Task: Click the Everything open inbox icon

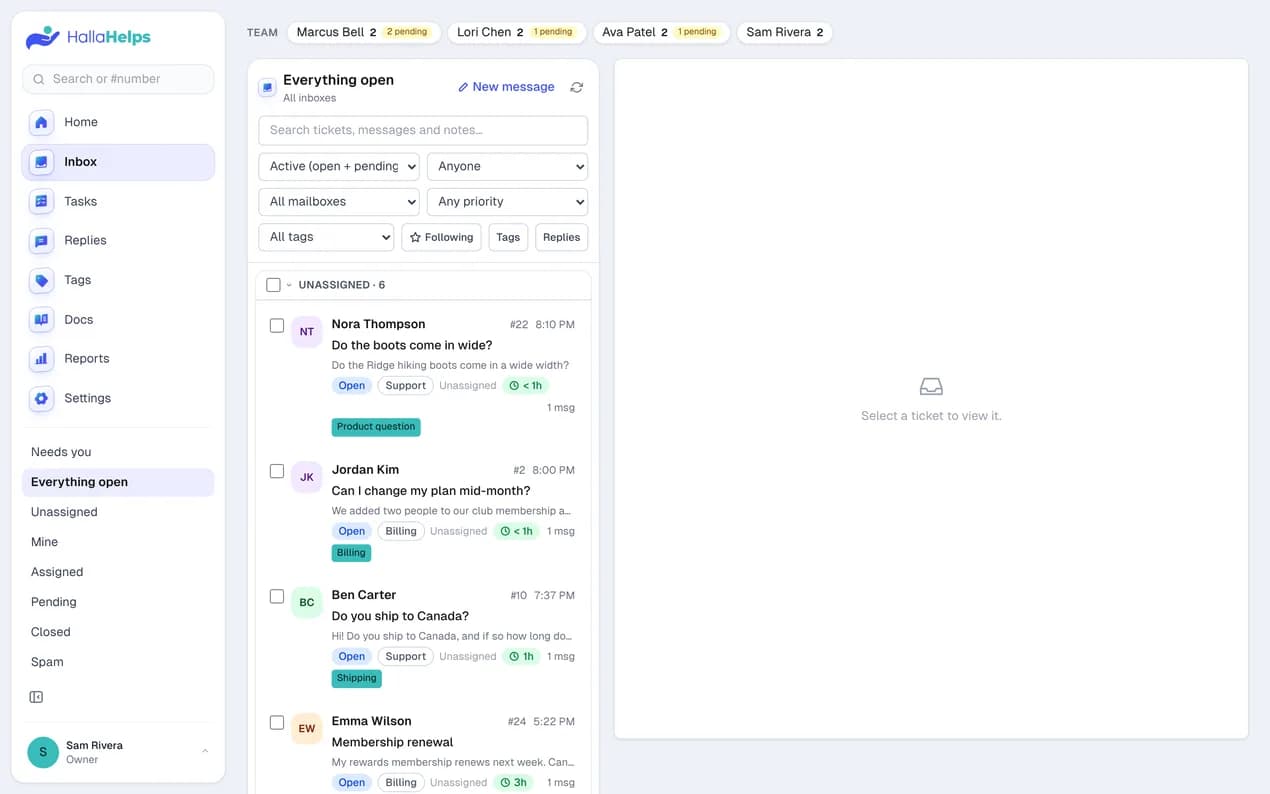Action: click(267, 87)
